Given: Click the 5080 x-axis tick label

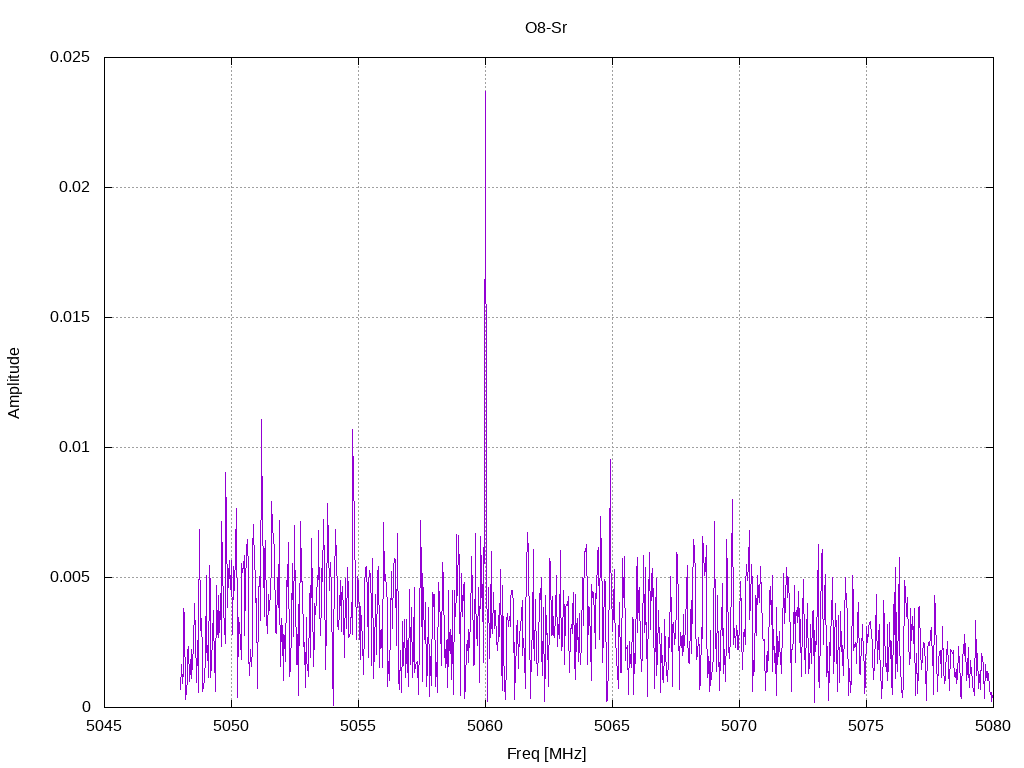Looking at the screenshot, I should click(x=993, y=726).
